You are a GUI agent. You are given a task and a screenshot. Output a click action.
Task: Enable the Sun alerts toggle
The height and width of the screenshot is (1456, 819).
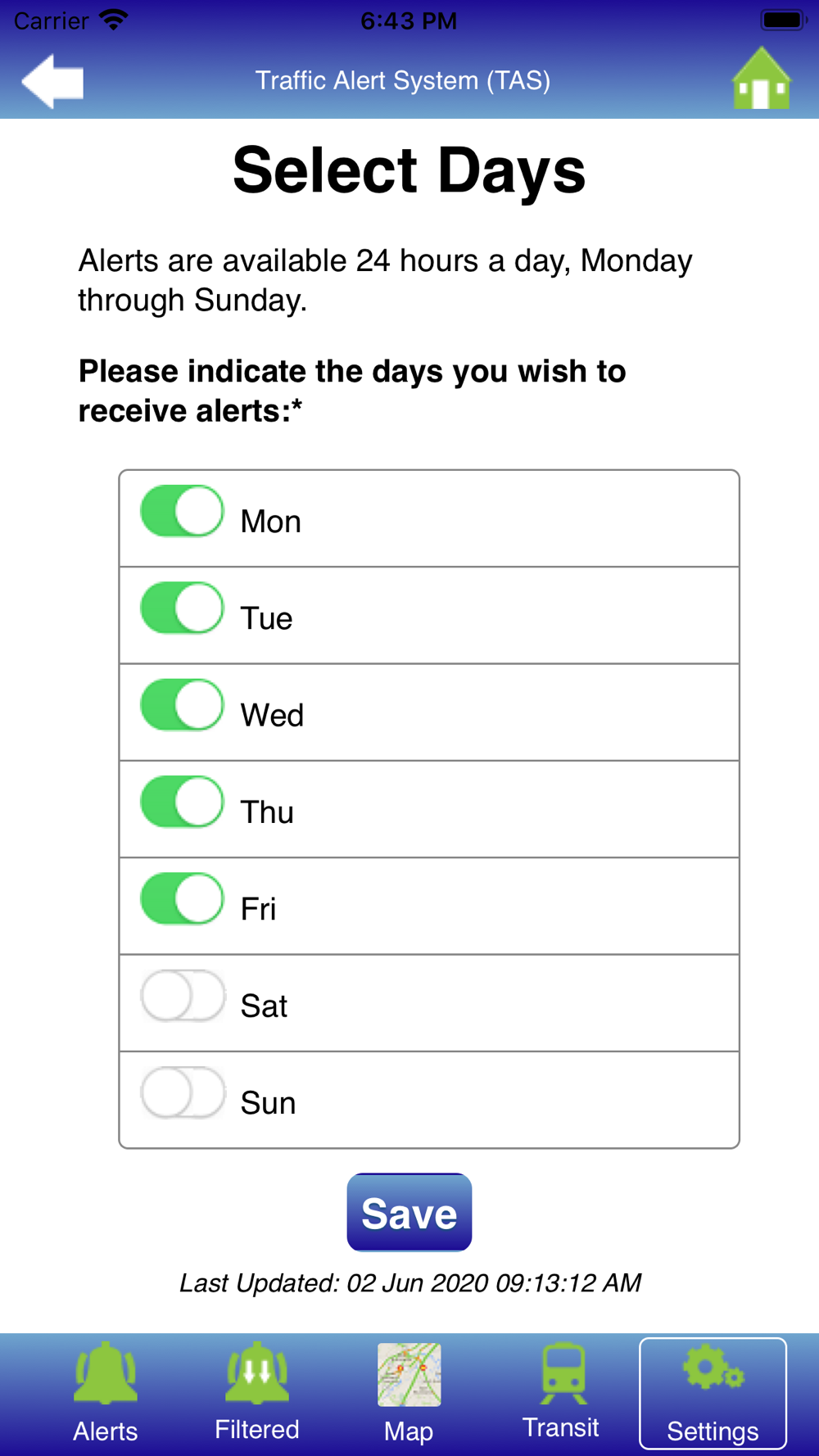[182, 1092]
